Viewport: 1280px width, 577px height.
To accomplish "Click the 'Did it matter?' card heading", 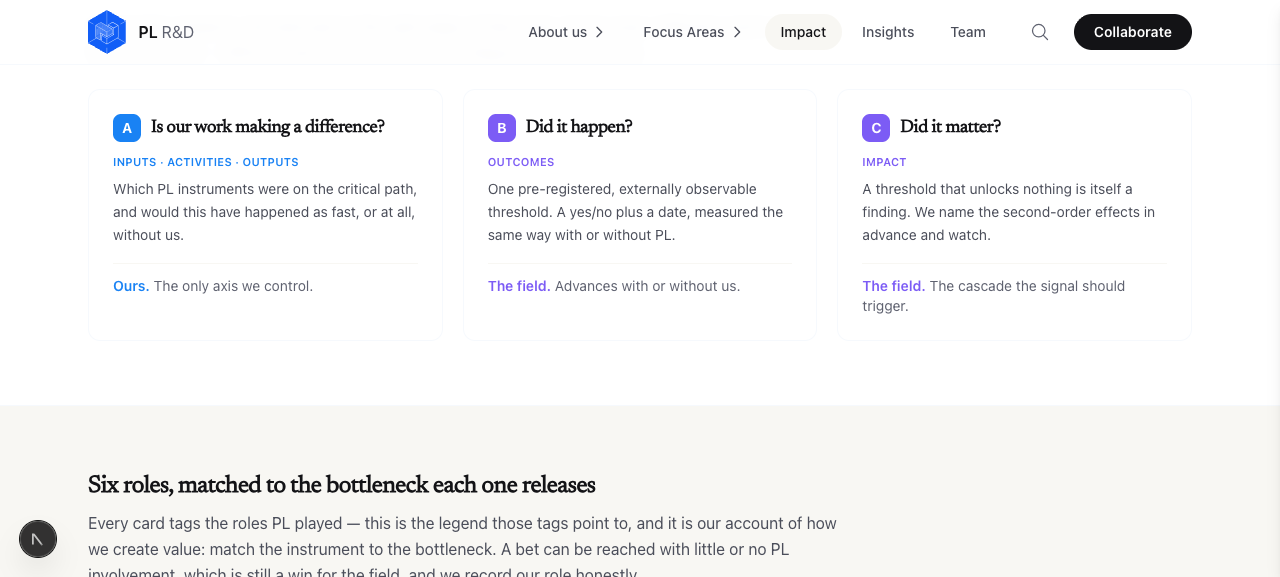I will point(950,127).
